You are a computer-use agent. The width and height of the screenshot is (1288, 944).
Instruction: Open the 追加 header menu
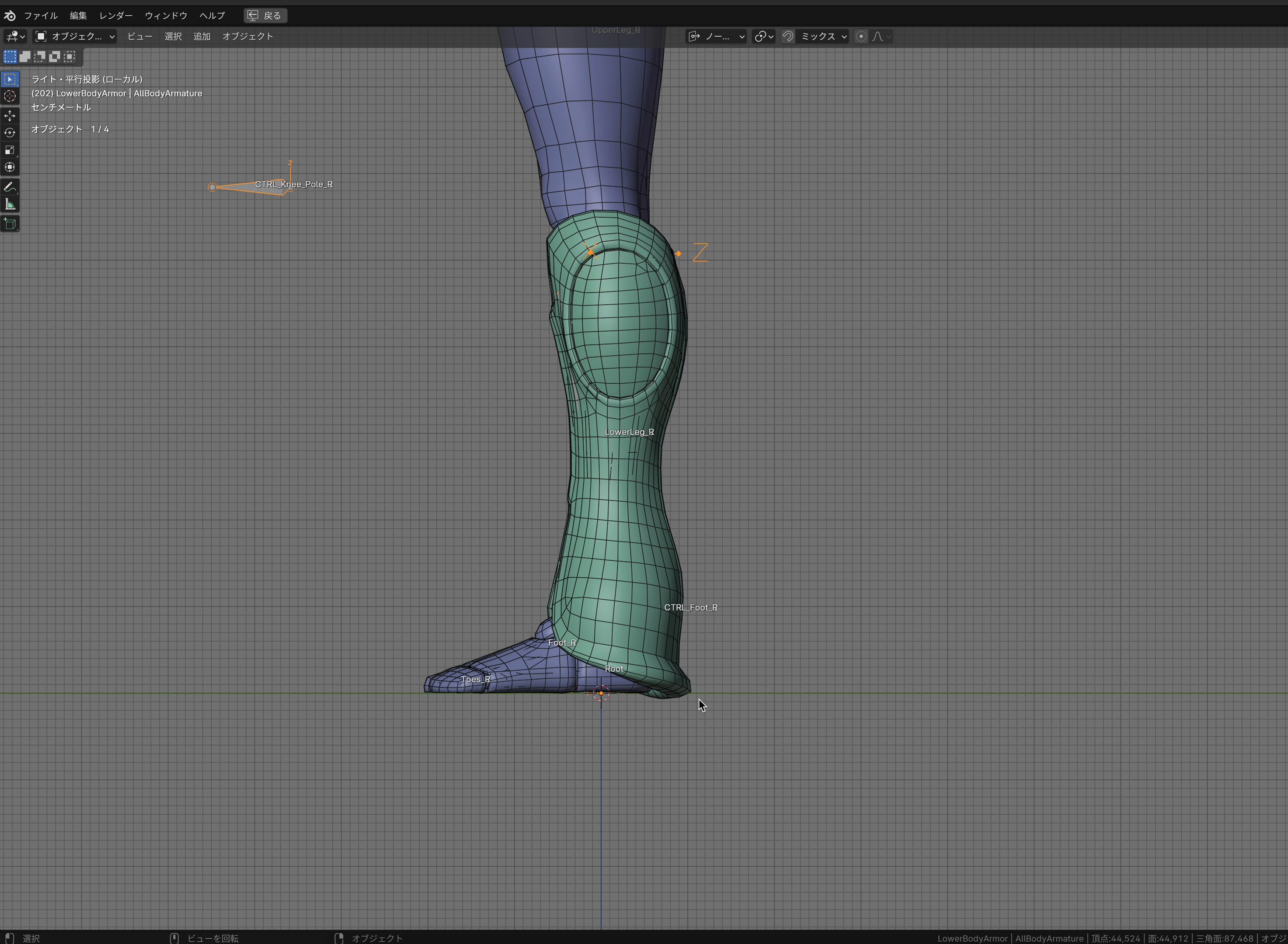201,37
